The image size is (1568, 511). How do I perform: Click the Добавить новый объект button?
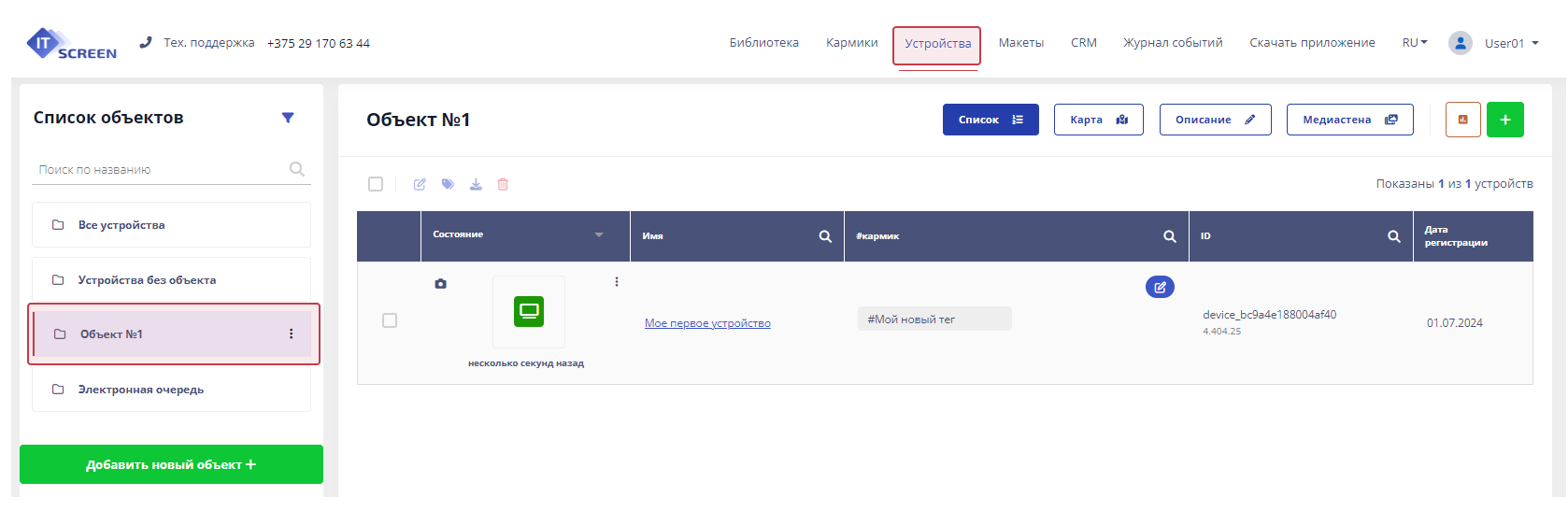point(171,464)
